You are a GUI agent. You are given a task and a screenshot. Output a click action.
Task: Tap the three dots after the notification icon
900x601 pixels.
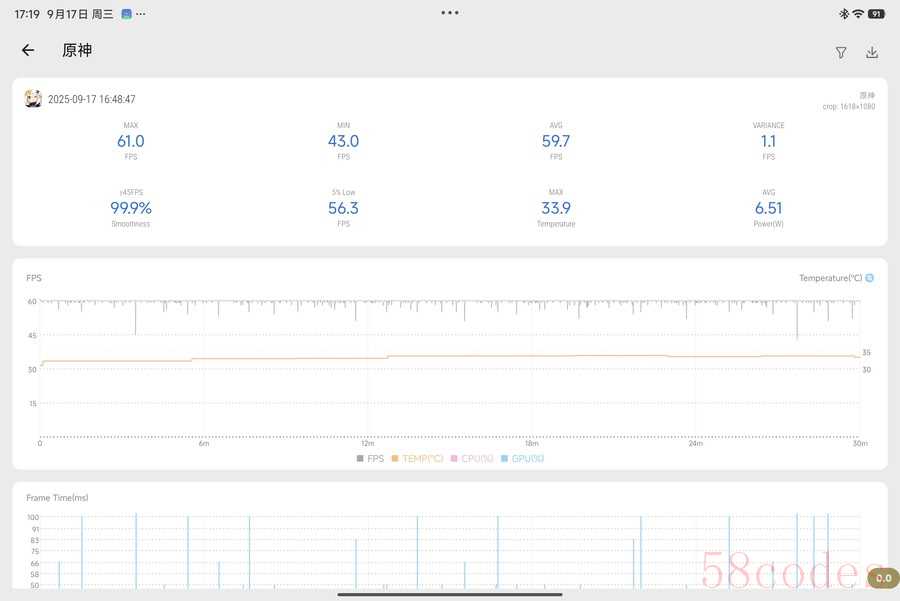pyautogui.click(x=141, y=14)
